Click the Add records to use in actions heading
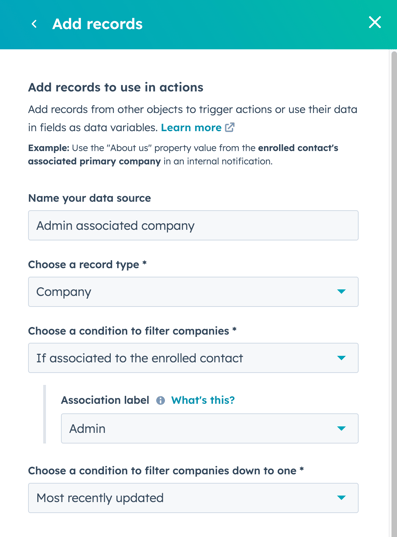The height and width of the screenshot is (537, 397). (x=115, y=87)
